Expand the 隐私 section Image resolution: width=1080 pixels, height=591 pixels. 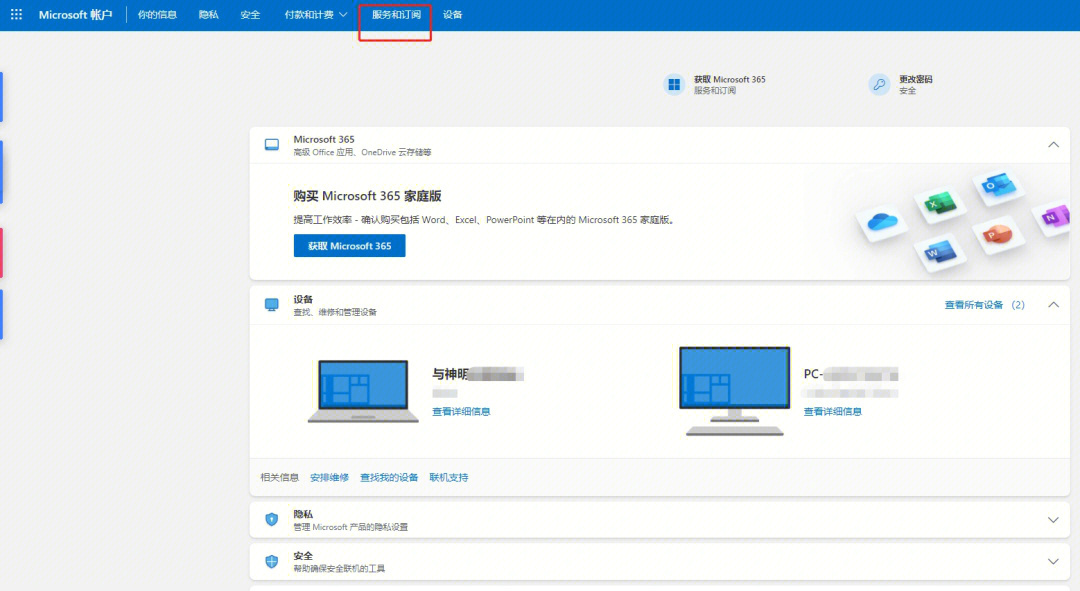coord(1053,520)
